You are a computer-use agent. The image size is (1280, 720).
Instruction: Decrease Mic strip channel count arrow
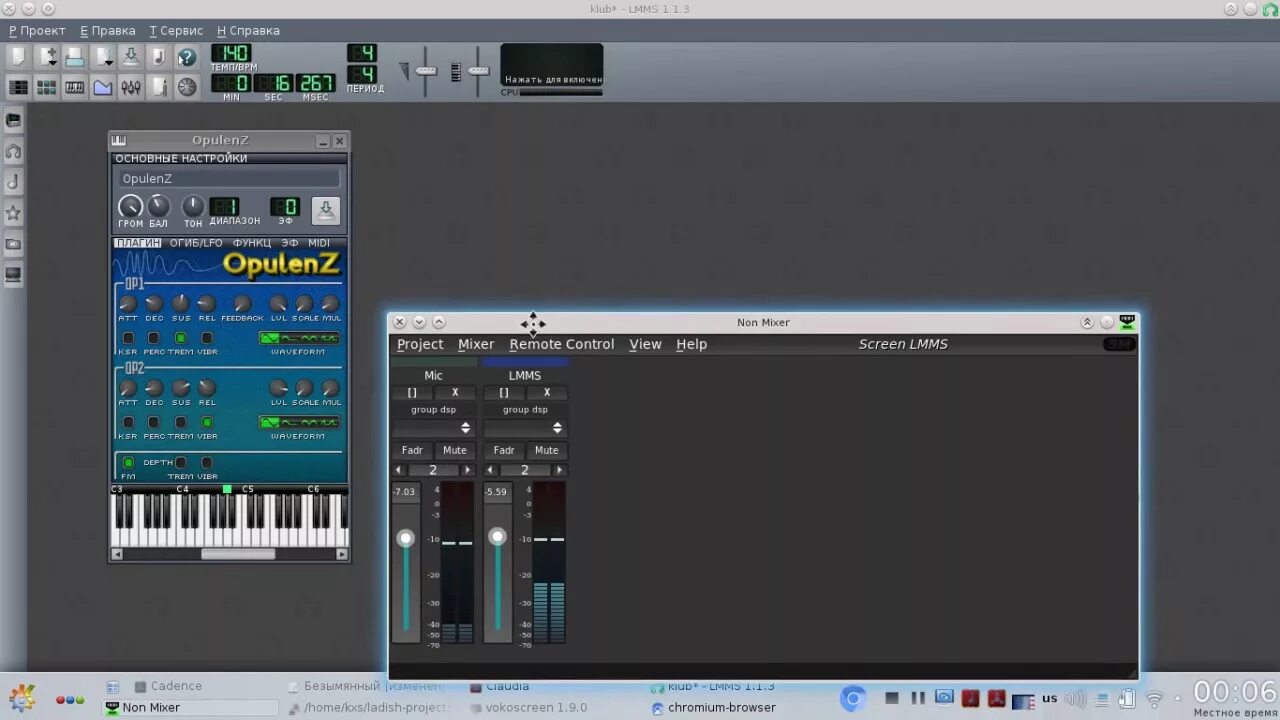[x=399, y=470]
